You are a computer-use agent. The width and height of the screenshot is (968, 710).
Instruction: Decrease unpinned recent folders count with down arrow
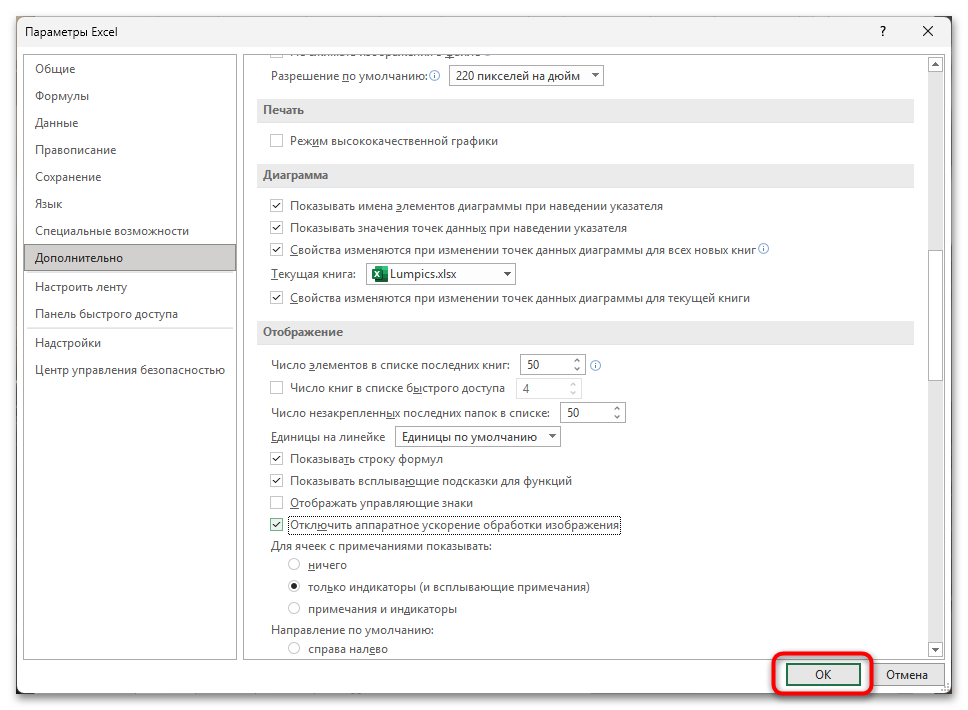(618, 417)
